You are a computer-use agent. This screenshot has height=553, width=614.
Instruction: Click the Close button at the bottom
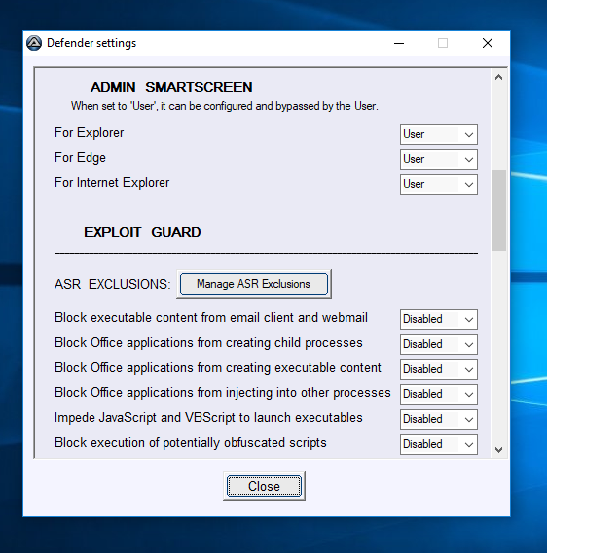[x=264, y=486]
